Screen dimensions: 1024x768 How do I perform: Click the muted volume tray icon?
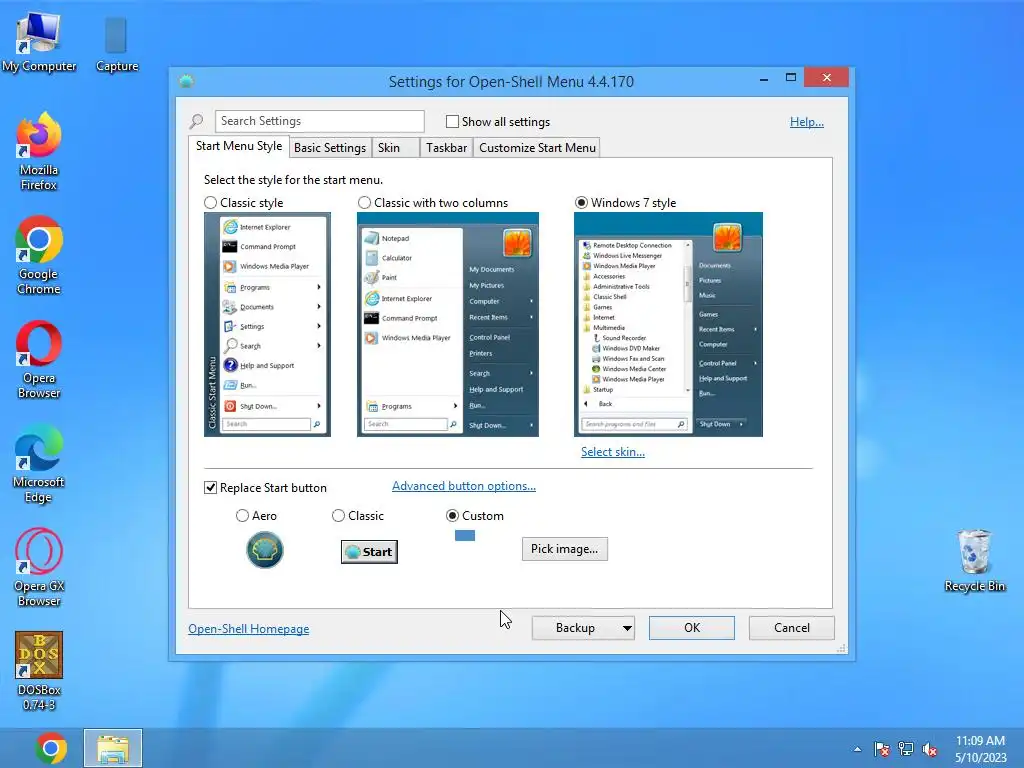(930, 749)
